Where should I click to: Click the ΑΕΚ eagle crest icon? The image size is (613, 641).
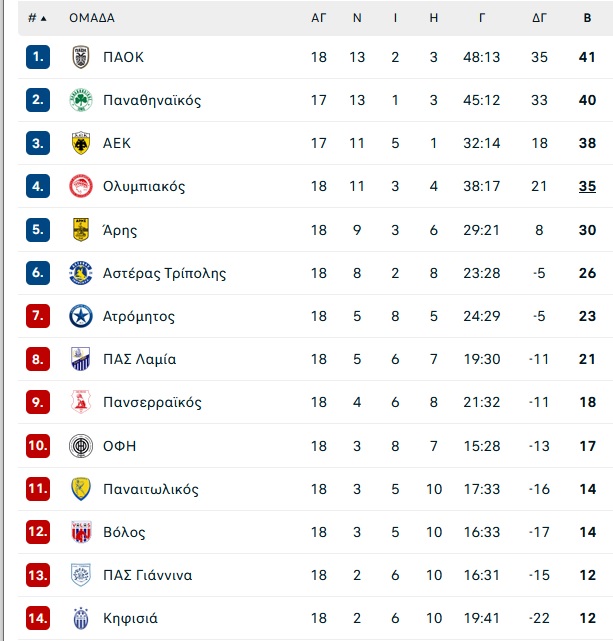click(81, 143)
